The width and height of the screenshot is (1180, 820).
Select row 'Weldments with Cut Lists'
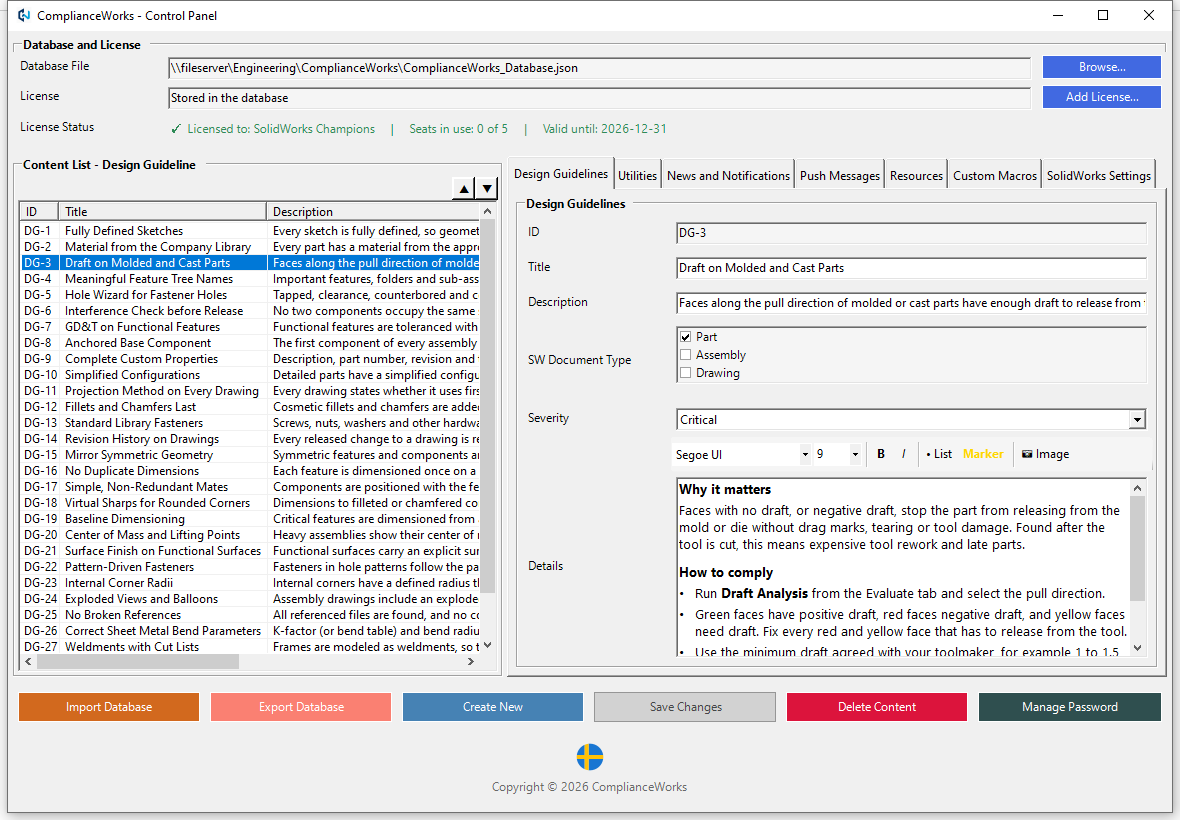click(x=250, y=647)
